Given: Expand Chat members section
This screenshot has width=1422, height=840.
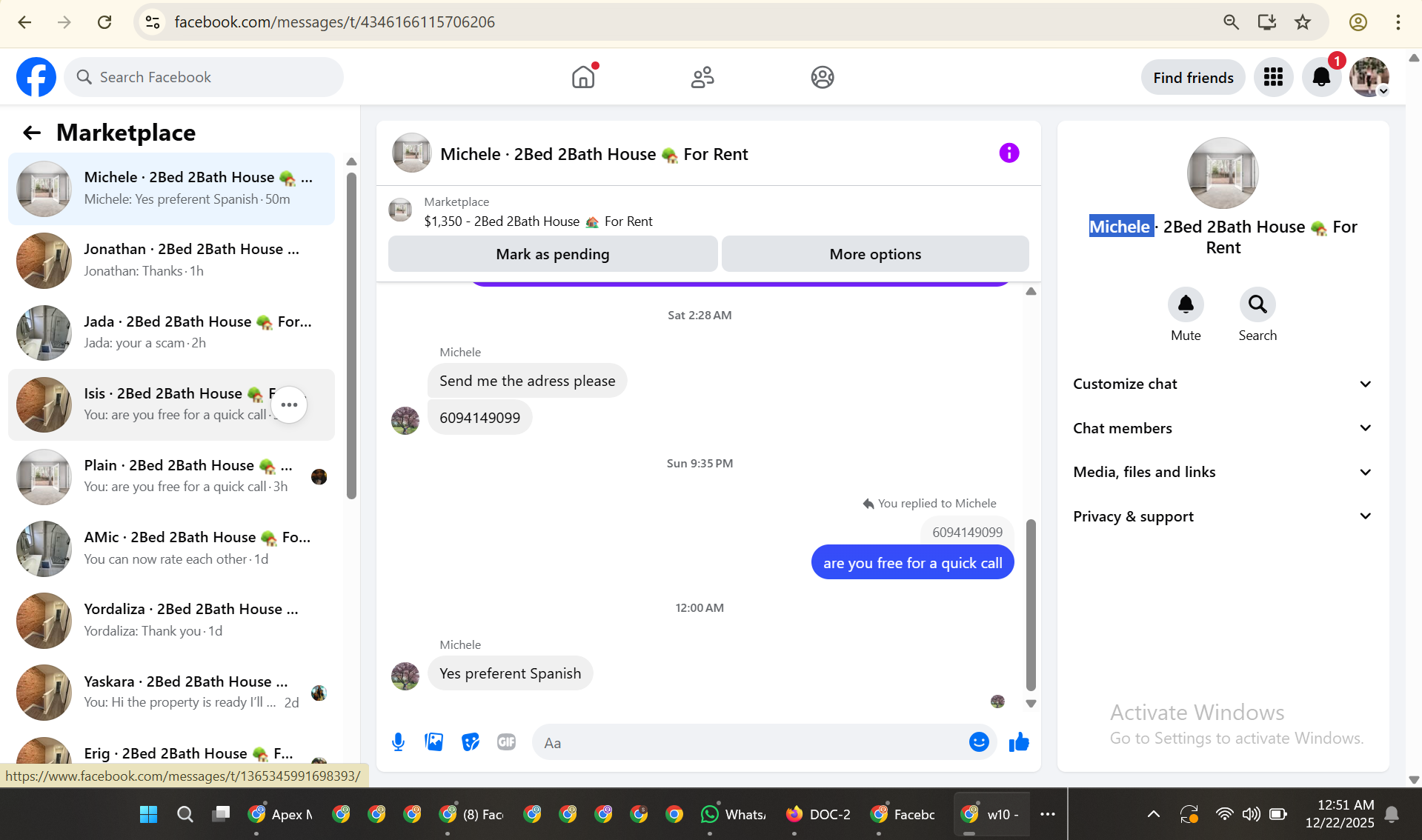Looking at the screenshot, I should (x=1223, y=428).
